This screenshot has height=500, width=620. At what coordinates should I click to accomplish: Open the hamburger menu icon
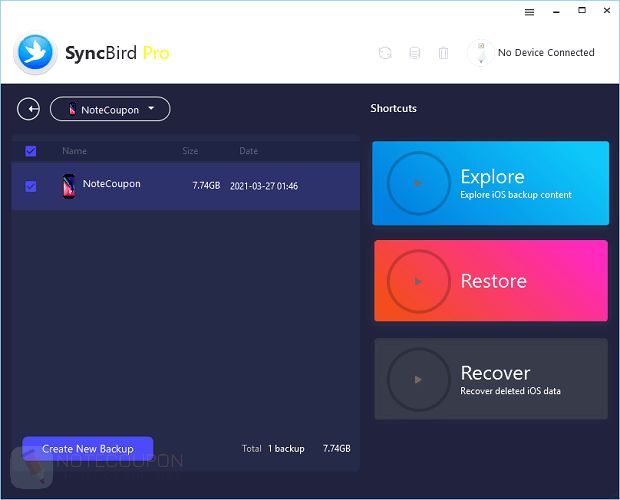(x=529, y=12)
